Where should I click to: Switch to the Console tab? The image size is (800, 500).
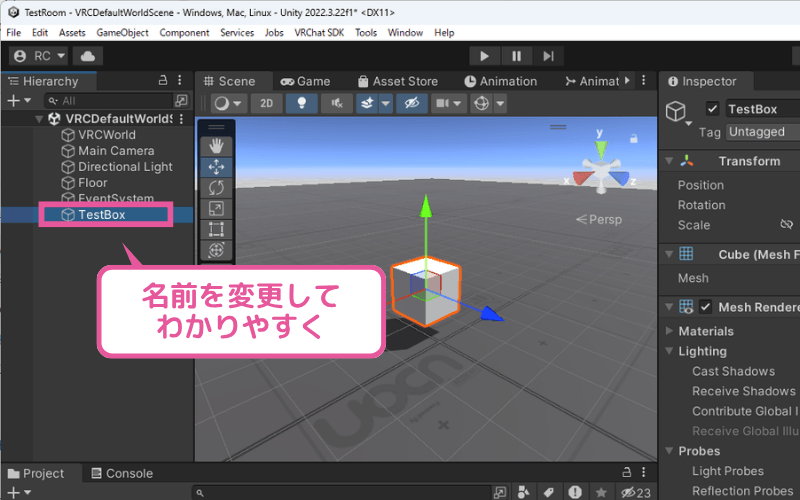coord(122,473)
